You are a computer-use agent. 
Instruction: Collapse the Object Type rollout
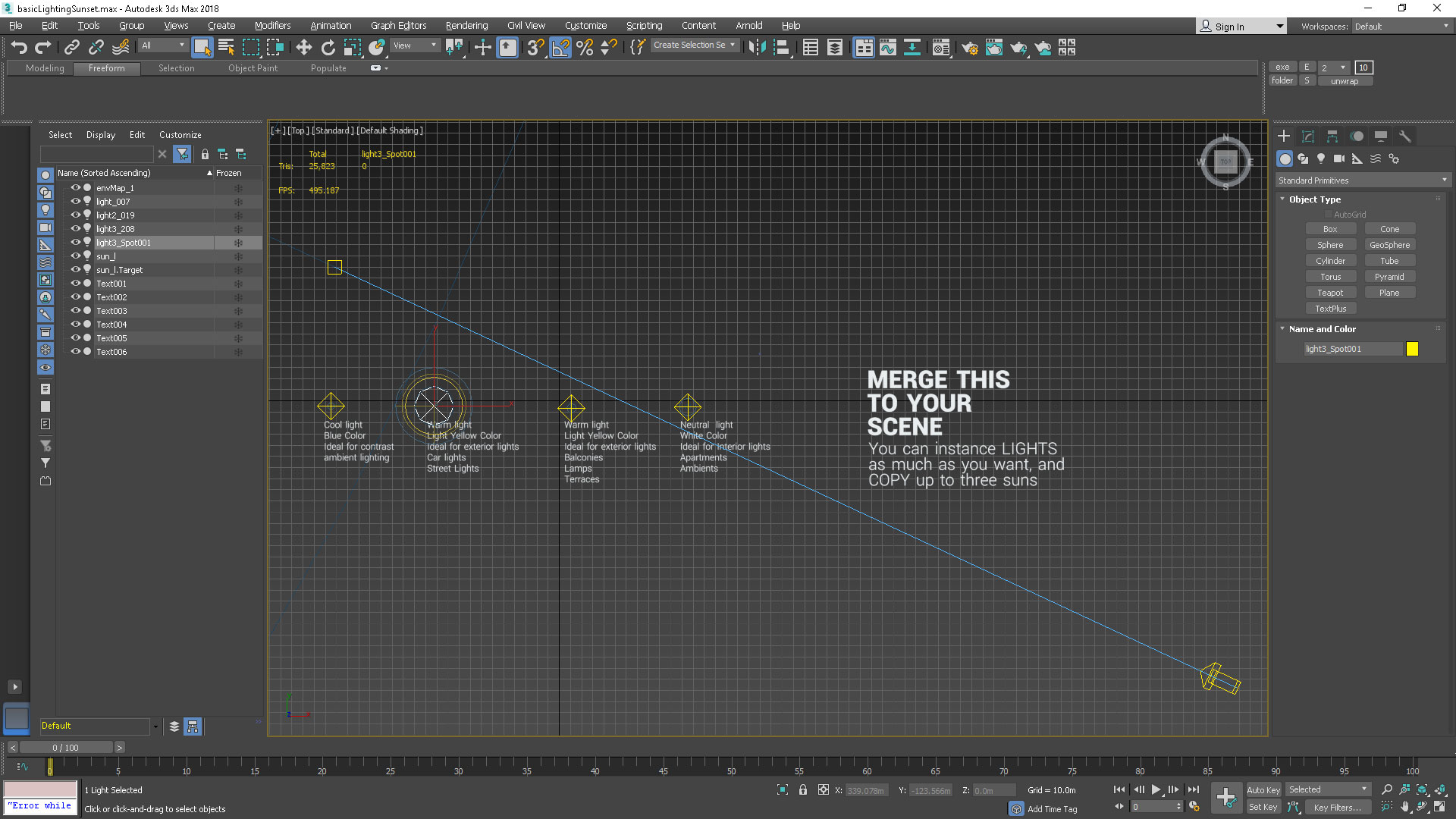[1314, 199]
